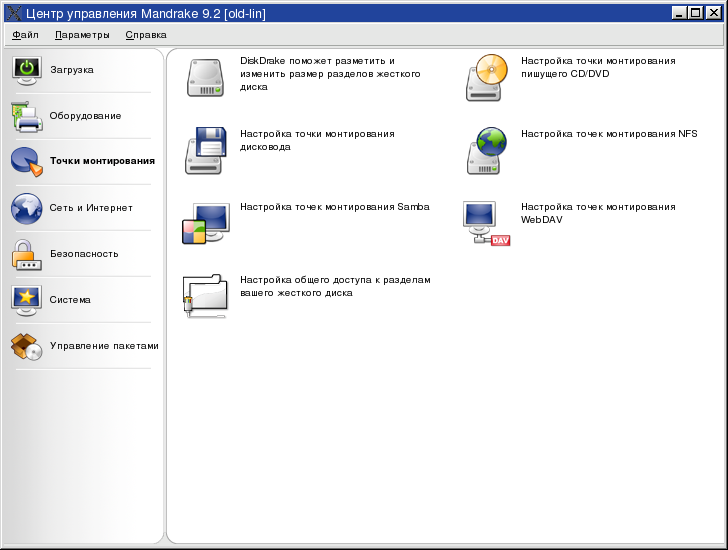
Task: Click the Оборудование printer icon
Action: point(27,116)
